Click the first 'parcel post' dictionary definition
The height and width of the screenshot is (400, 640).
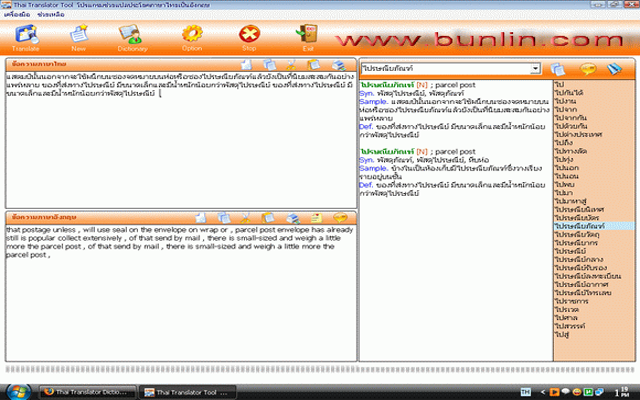click(x=455, y=85)
